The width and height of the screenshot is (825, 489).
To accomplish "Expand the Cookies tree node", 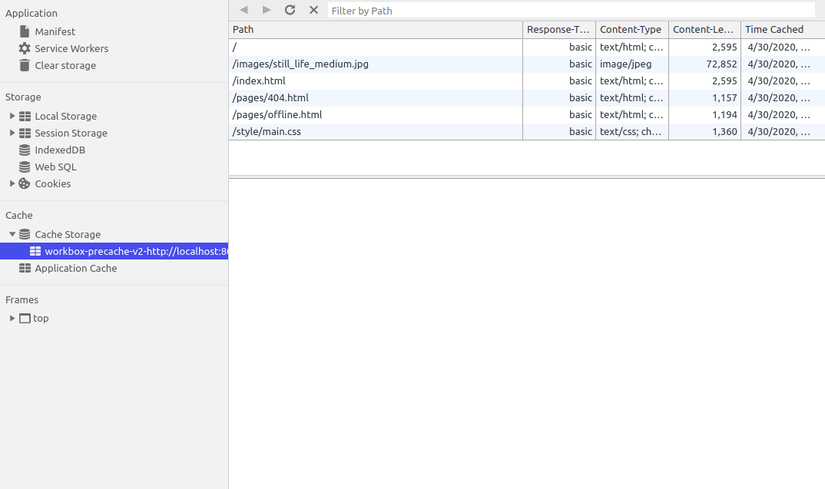I will [12, 184].
